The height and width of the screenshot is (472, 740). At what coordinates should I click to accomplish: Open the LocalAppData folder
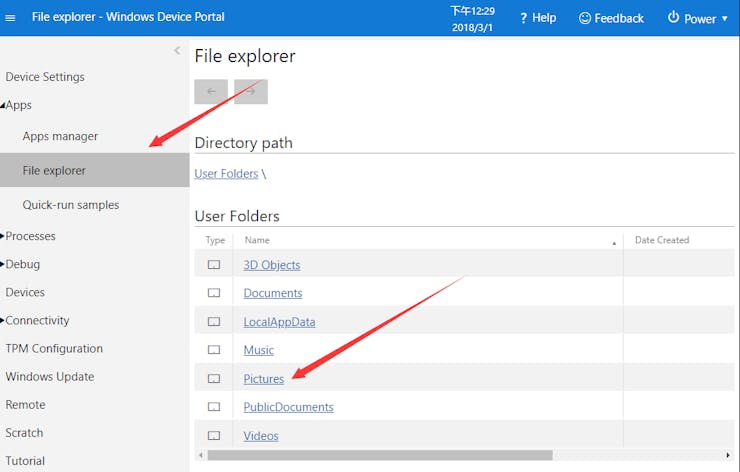tap(279, 322)
